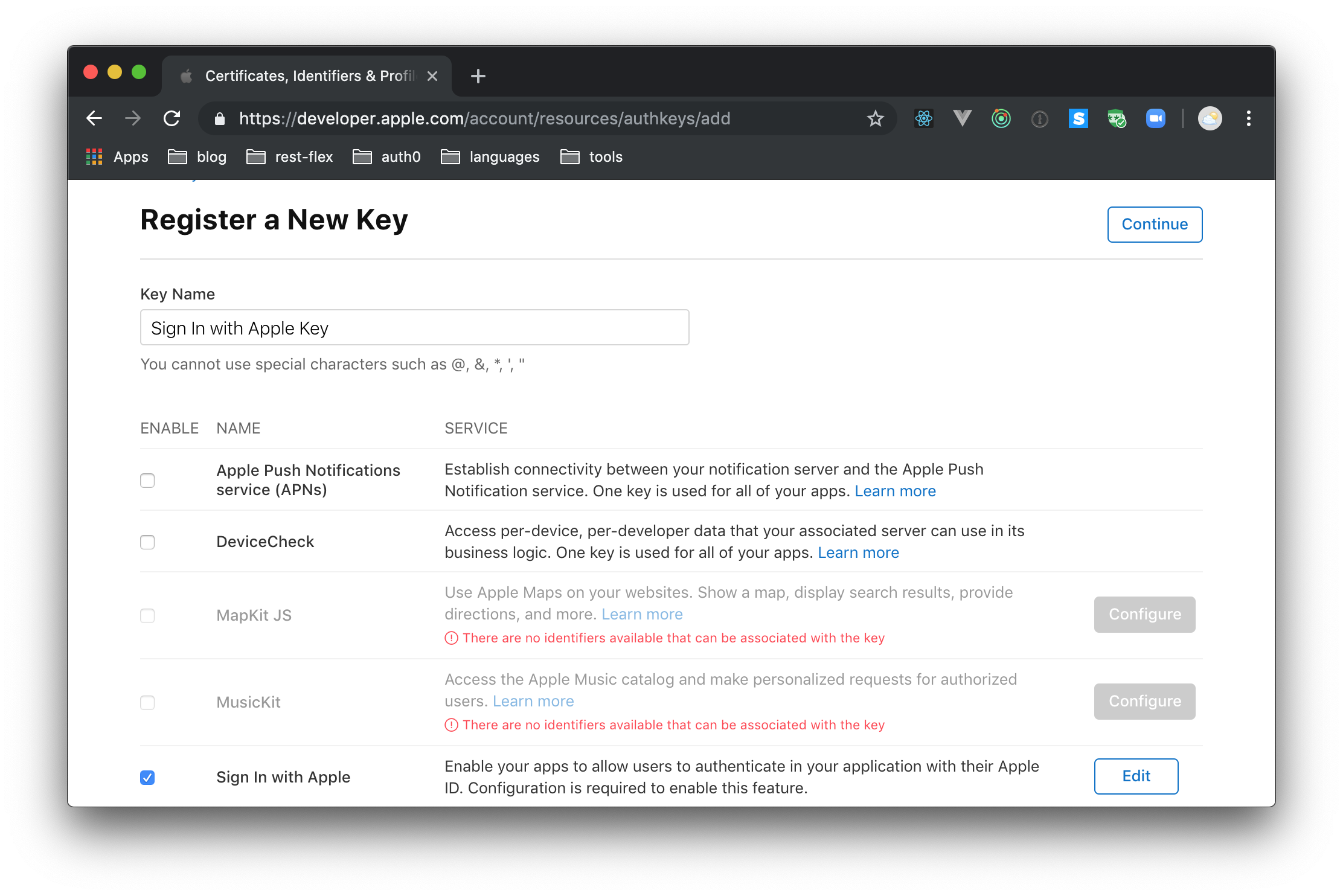Click the Sign In with Apple row name
This screenshot has width=1343, height=896.
[x=283, y=778]
